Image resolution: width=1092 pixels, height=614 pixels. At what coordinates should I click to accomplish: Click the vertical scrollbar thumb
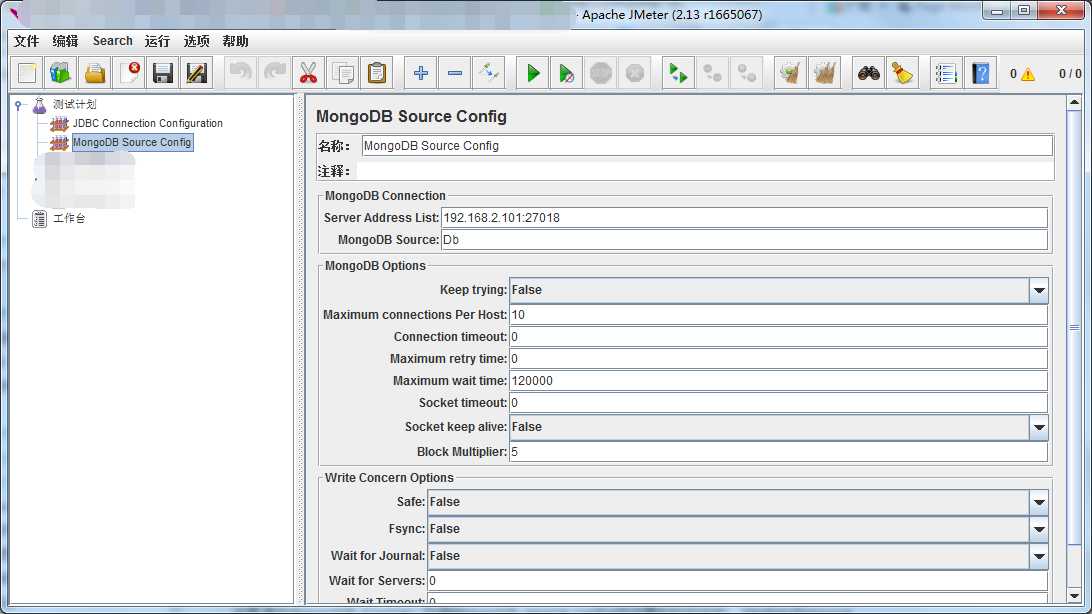click(1074, 327)
